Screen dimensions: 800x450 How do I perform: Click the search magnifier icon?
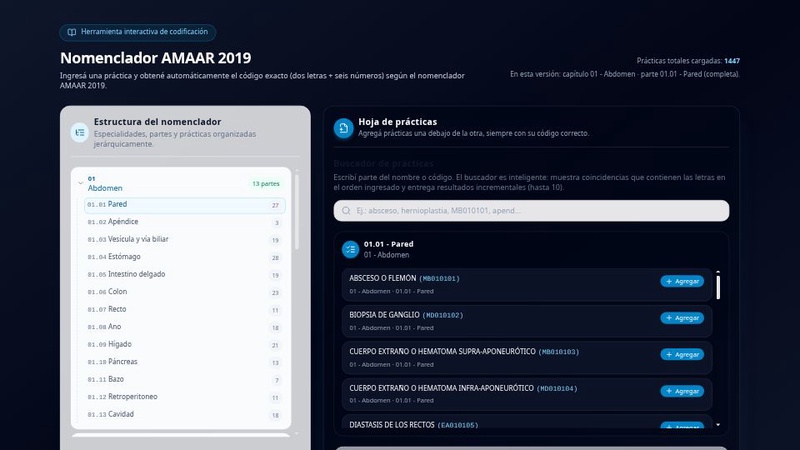coord(346,211)
